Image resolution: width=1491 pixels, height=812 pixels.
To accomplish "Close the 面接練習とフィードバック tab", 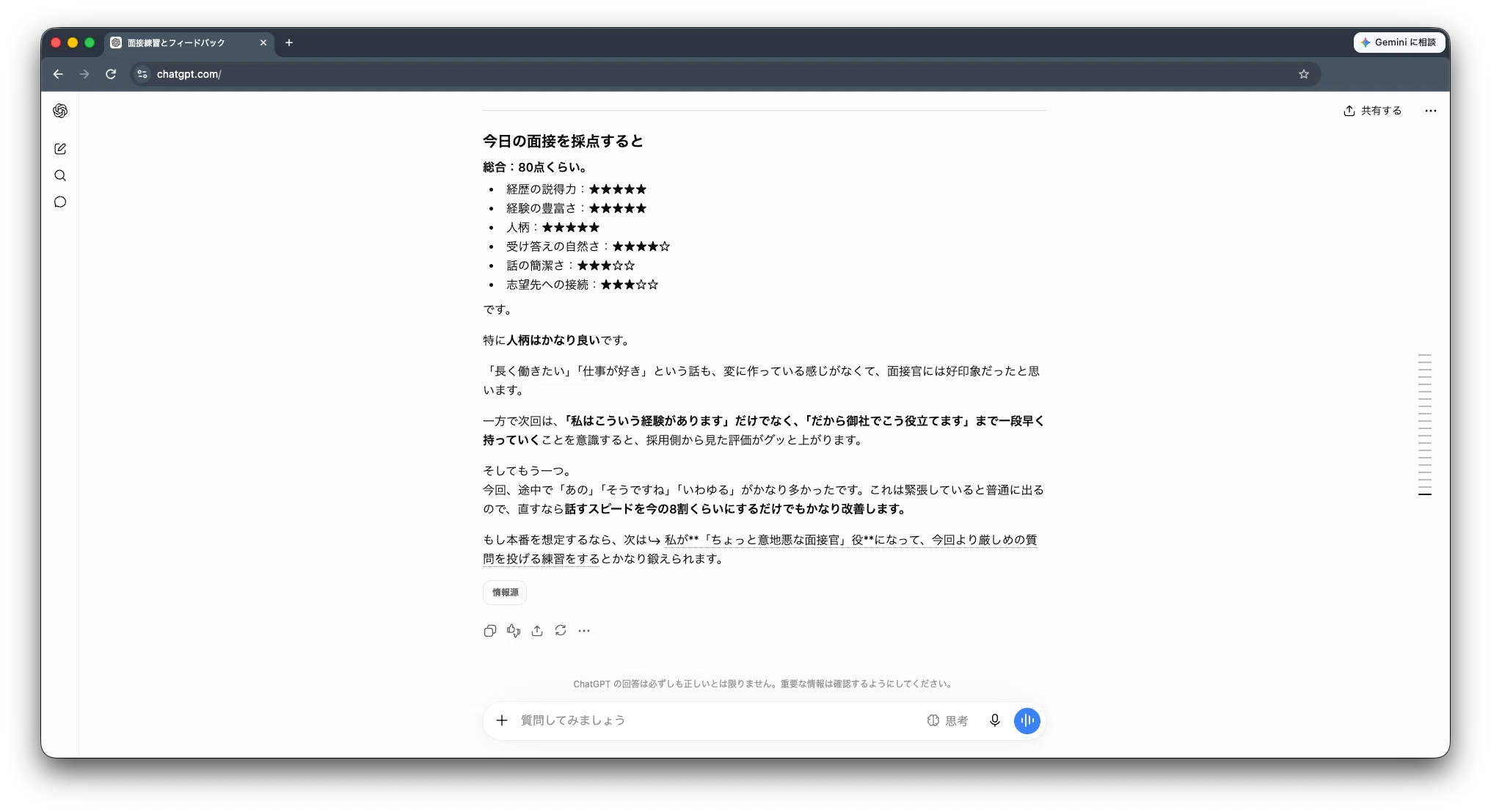I will [x=263, y=43].
